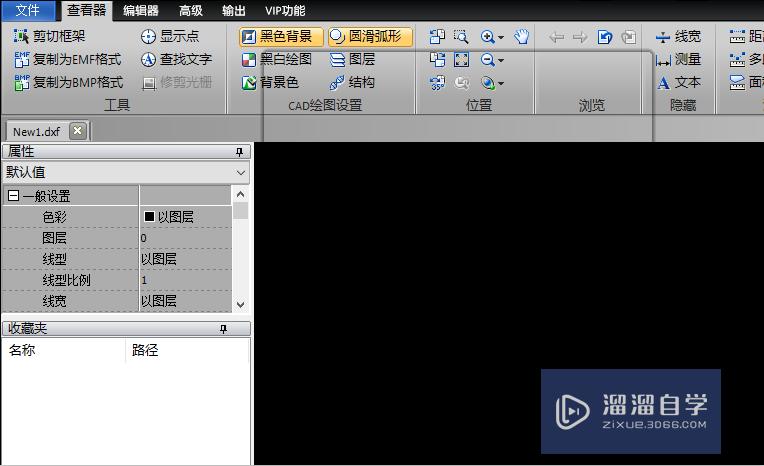Choose the 背景色 background color
The width and height of the screenshot is (764, 466).
pyautogui.click(x=270, y=82)
